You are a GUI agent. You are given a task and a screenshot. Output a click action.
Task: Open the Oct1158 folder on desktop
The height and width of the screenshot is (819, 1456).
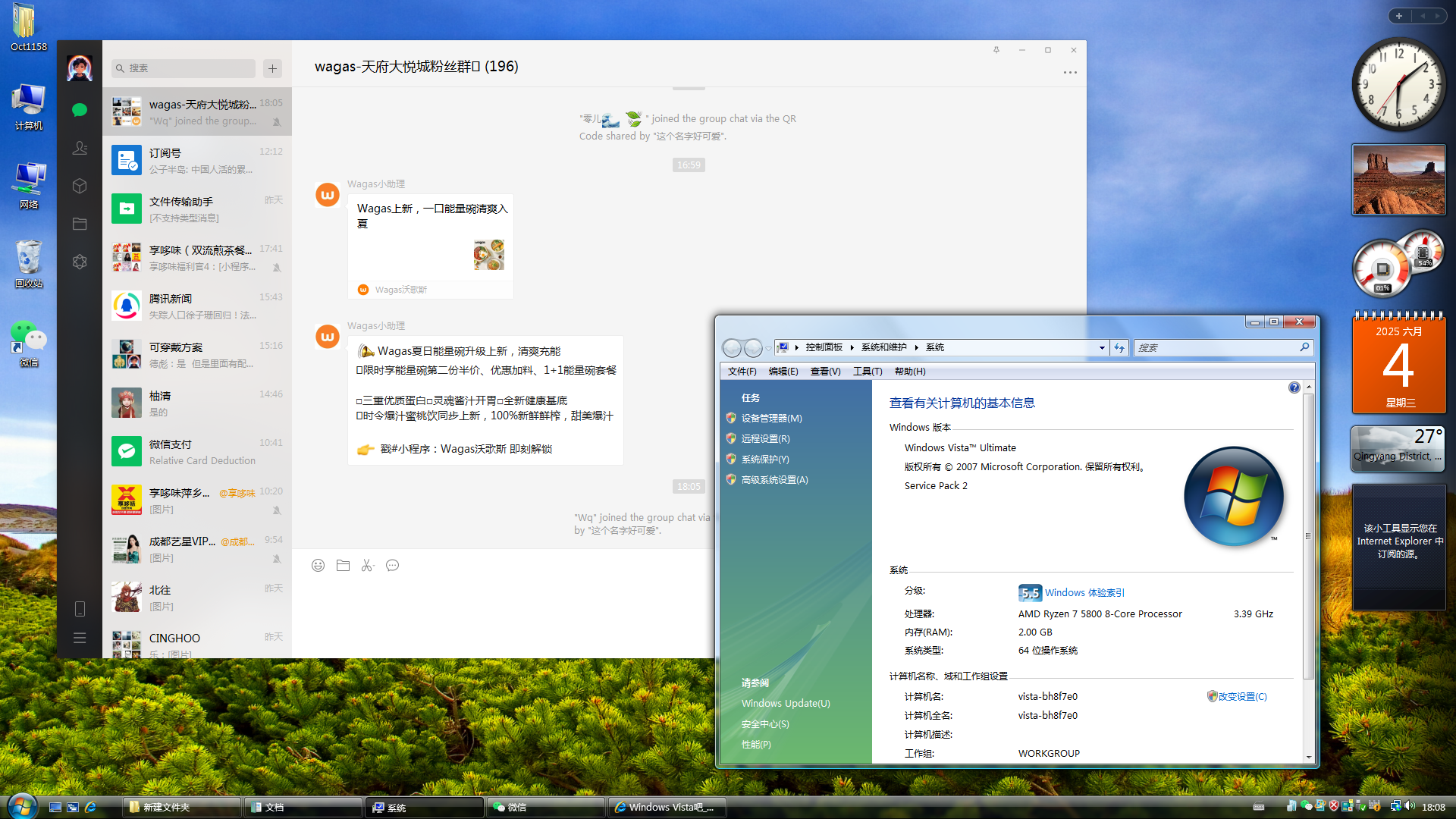[28, 28]
